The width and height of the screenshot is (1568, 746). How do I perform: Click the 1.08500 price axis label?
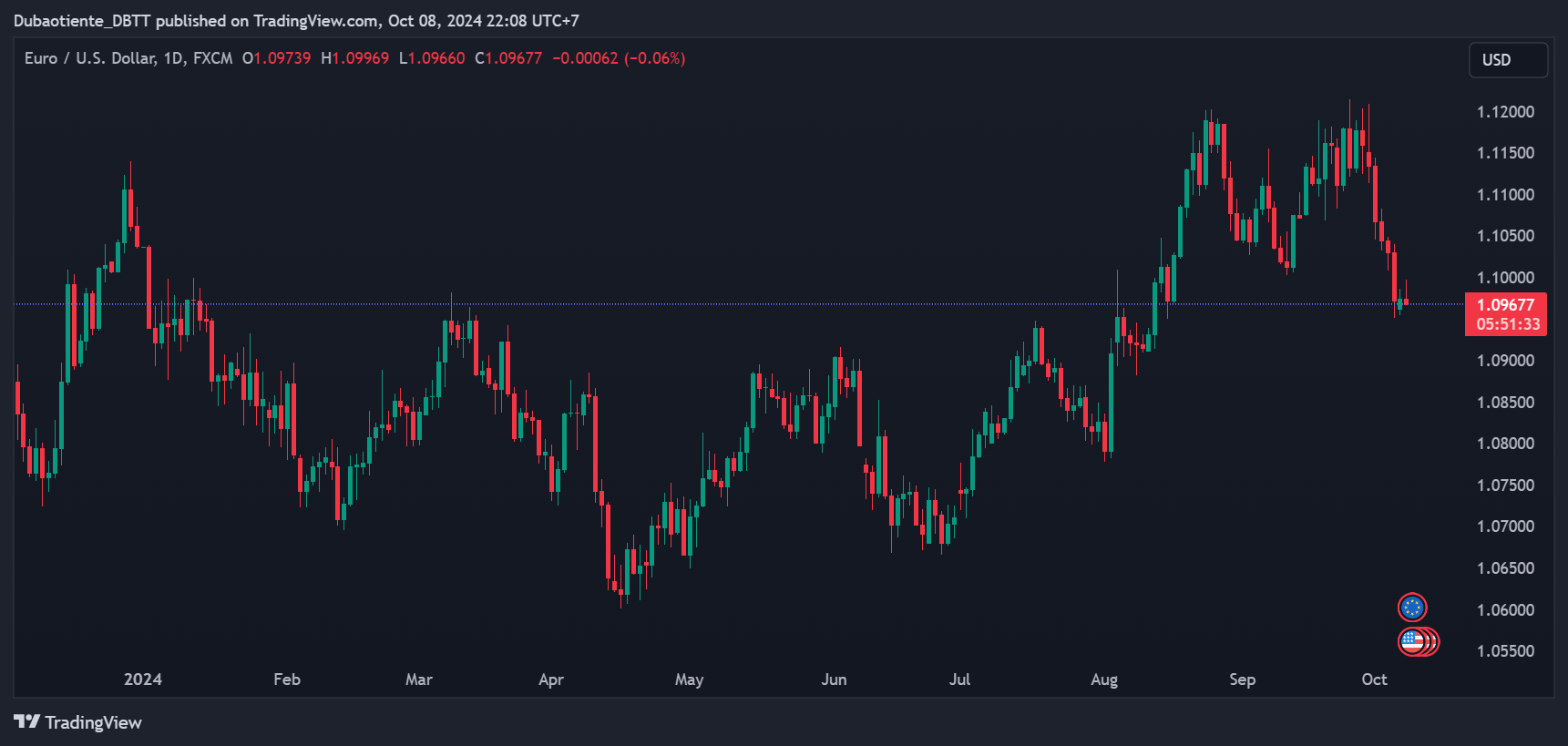[x=1505, y=403]
